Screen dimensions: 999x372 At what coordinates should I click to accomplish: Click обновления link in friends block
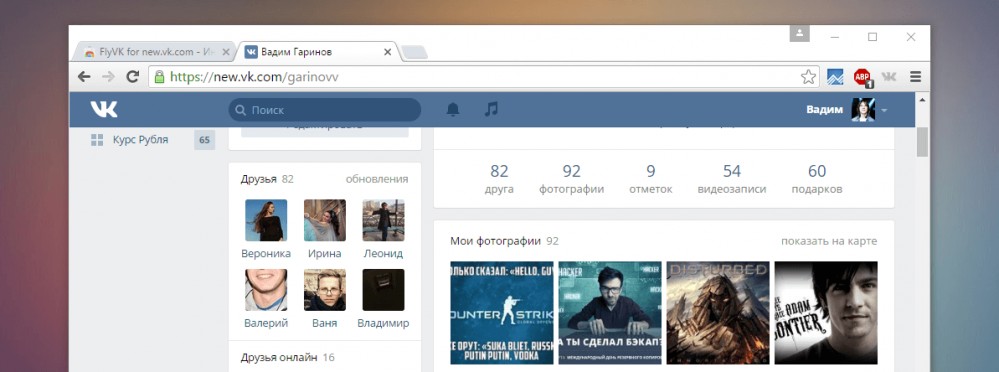point(377,179)
